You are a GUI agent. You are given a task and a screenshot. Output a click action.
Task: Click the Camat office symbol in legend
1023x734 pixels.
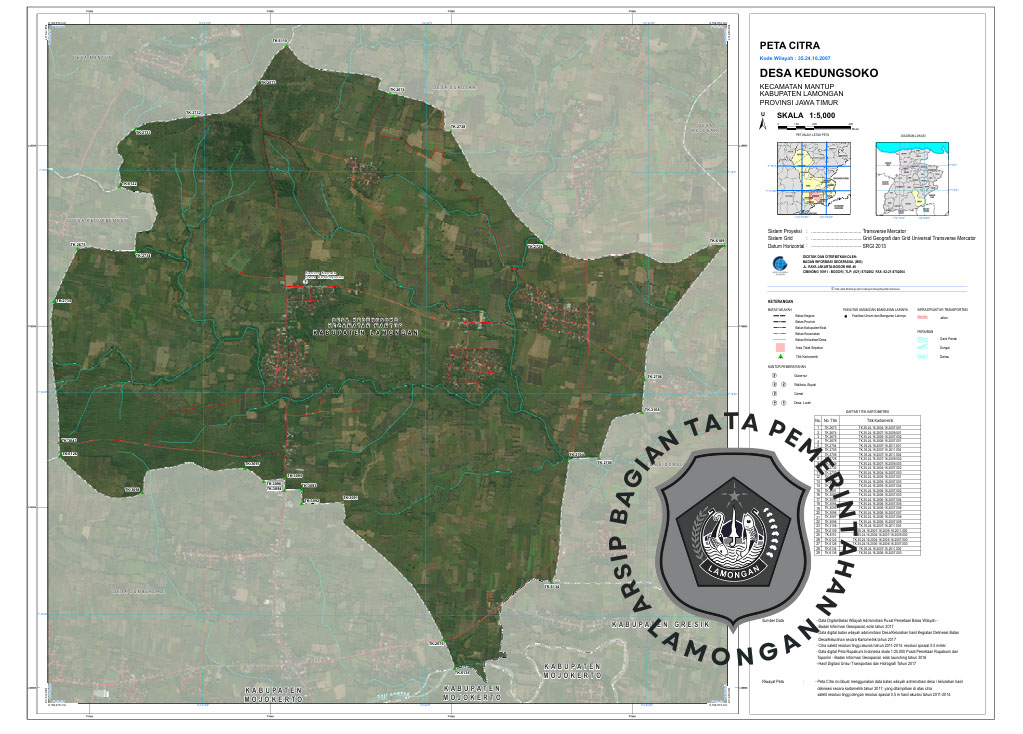pos(772,393)
